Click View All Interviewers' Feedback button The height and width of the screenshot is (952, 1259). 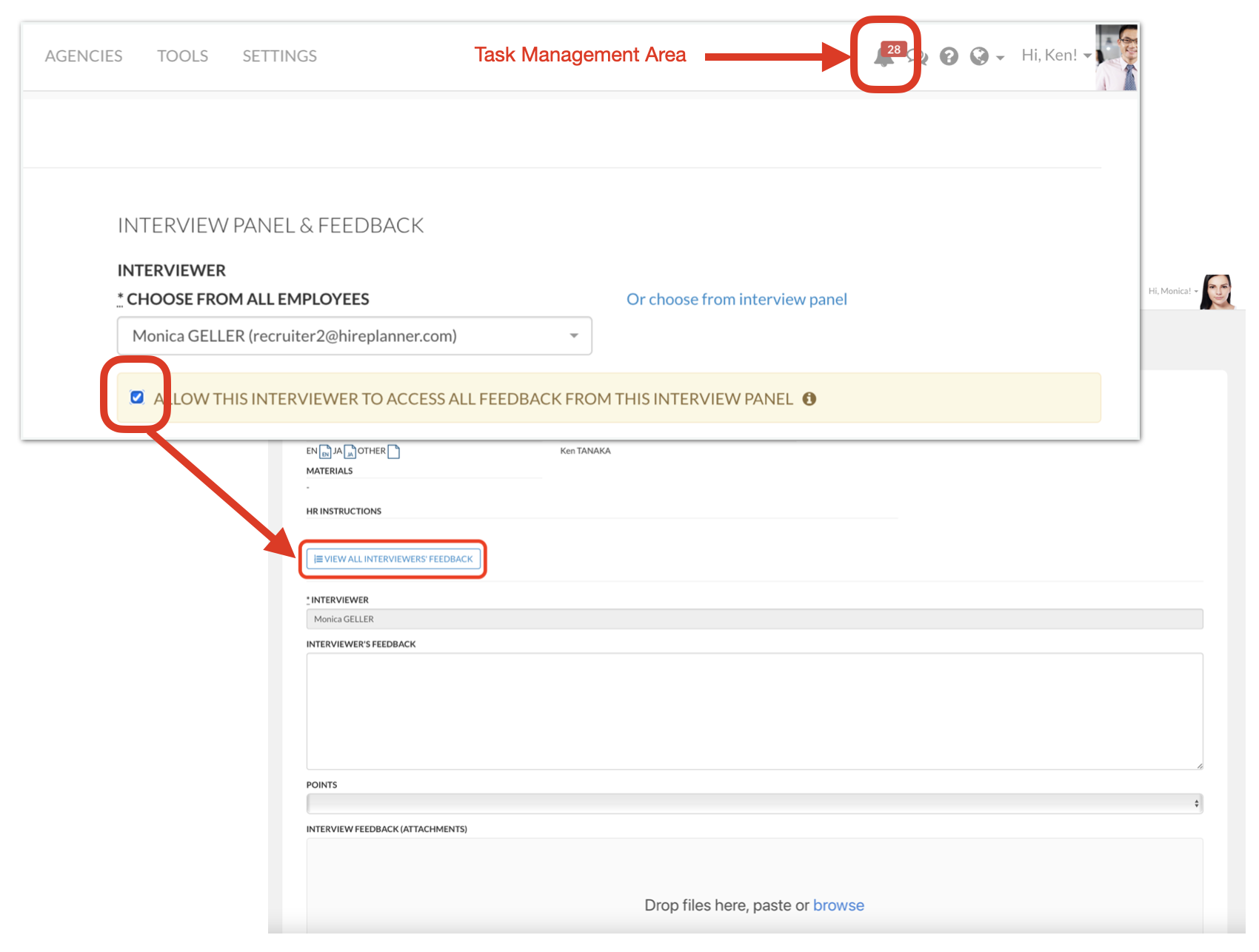pos(393,559)
